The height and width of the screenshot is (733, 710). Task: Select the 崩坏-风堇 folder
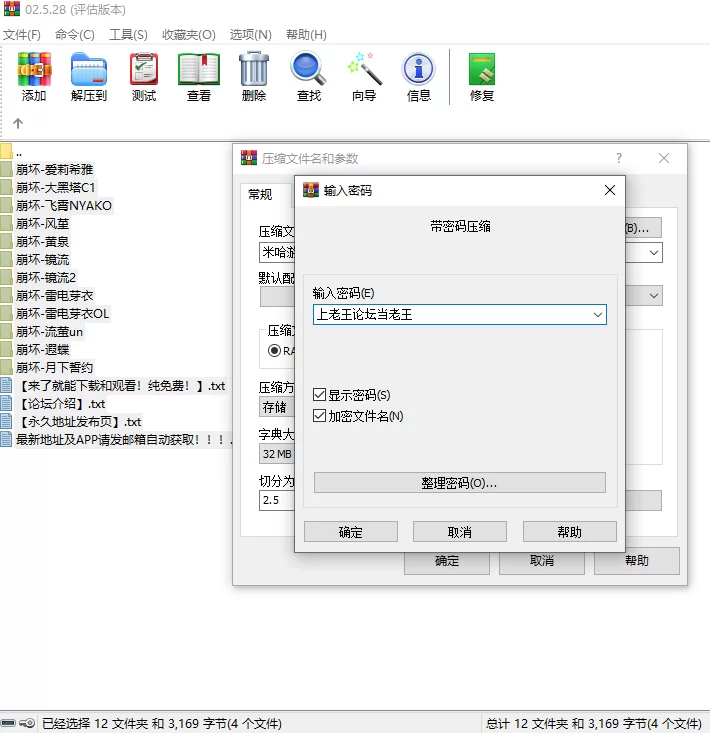tap(43, 223)
